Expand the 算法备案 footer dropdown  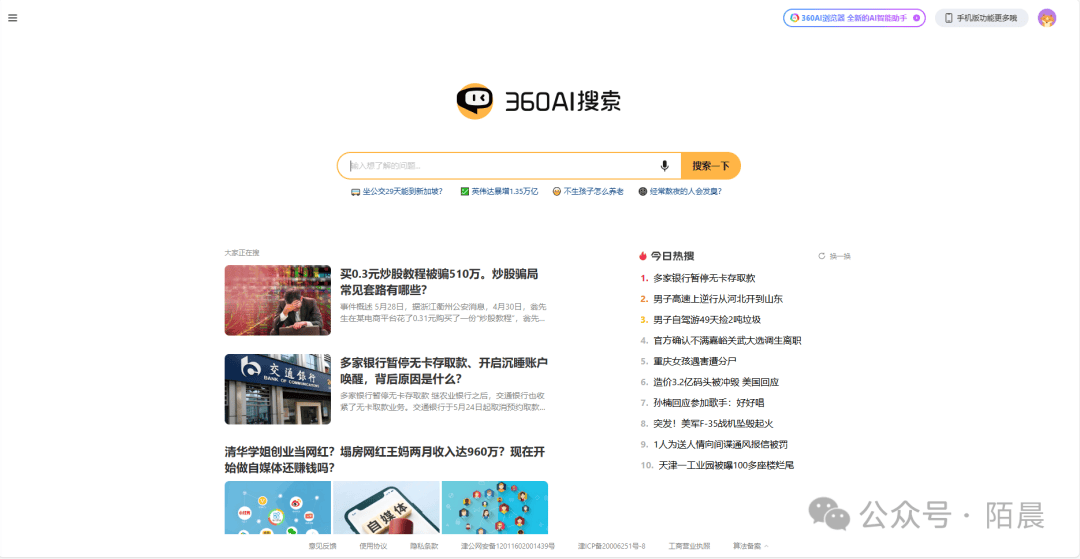click(x=751, y=546)
